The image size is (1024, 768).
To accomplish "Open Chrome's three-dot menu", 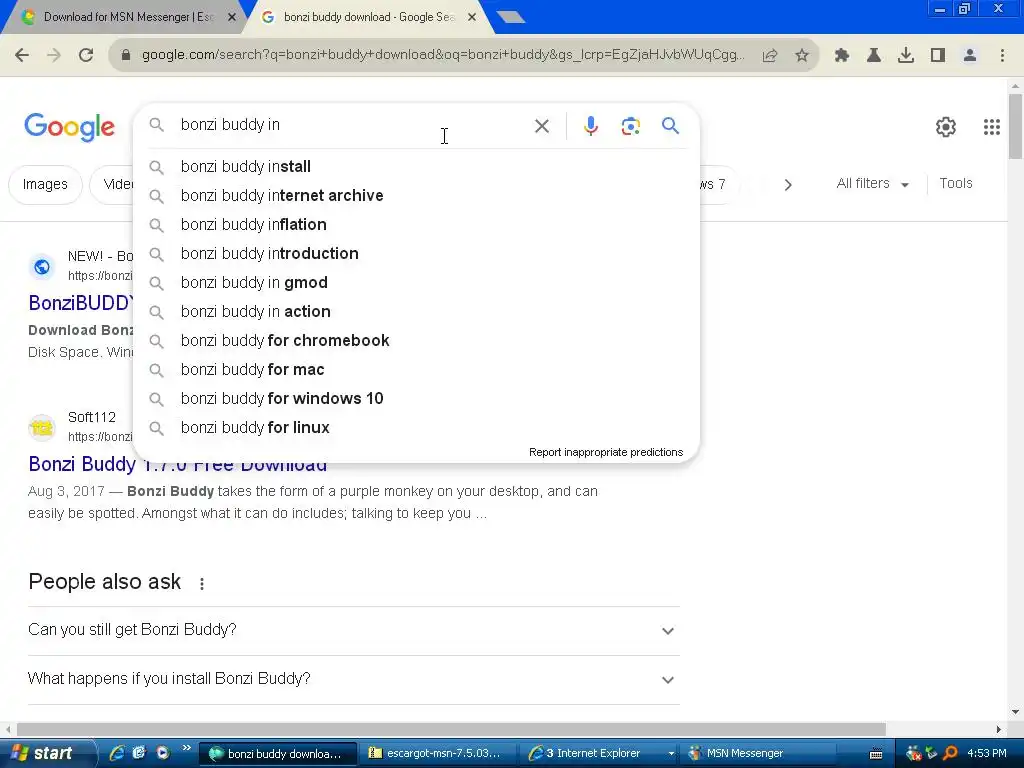I will point(1002,56).
